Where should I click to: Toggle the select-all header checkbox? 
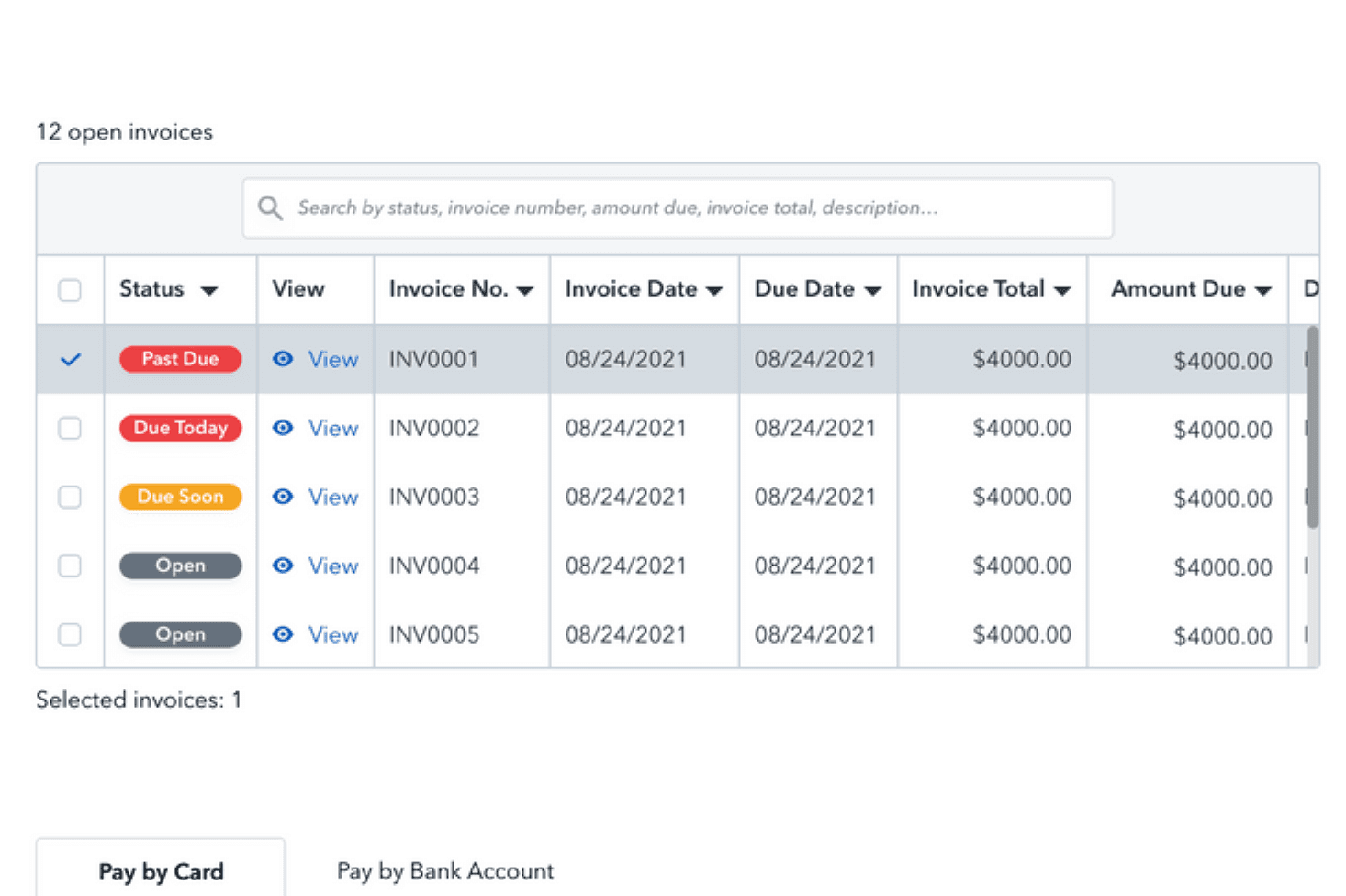(70, 290)
